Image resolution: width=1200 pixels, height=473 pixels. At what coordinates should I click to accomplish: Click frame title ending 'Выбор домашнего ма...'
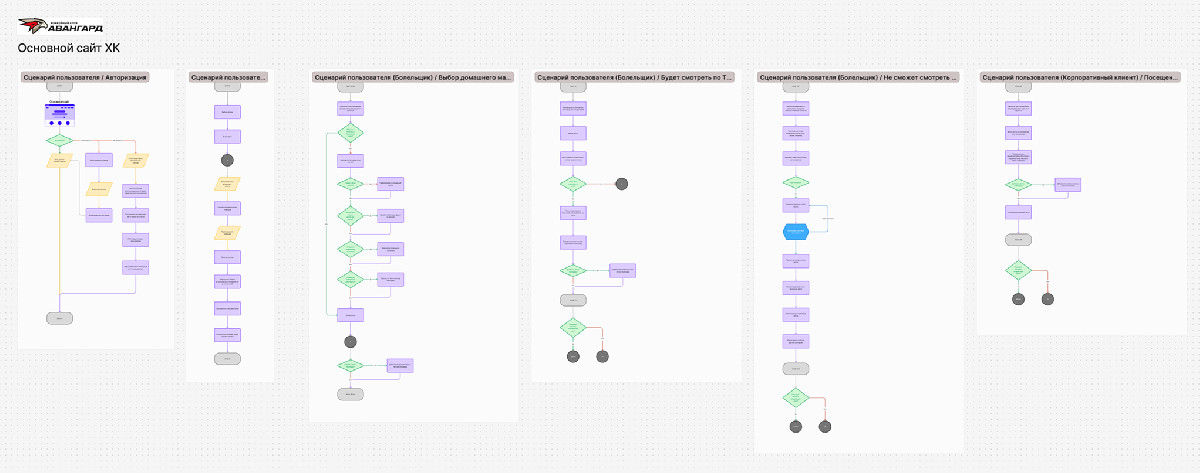pyautogui.click(x=413, y=77)
